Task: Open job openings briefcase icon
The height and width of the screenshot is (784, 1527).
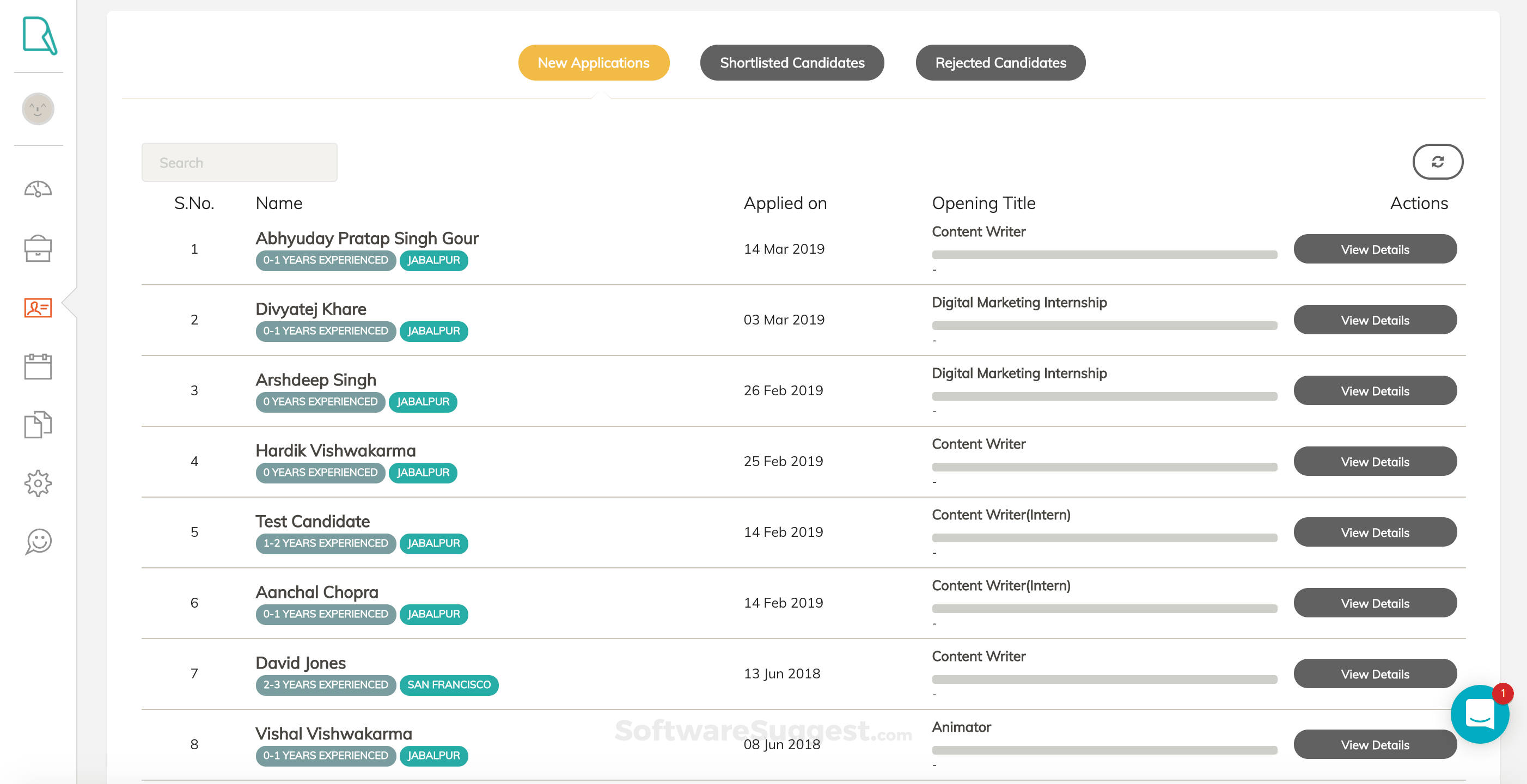Action: 38,248
